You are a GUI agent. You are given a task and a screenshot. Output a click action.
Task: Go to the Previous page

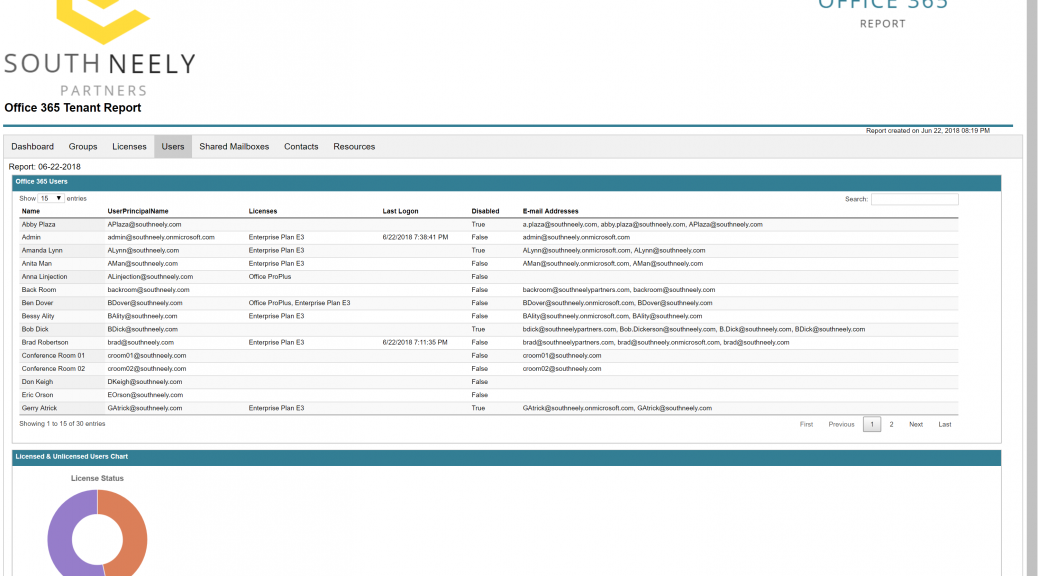pos(841,424)
